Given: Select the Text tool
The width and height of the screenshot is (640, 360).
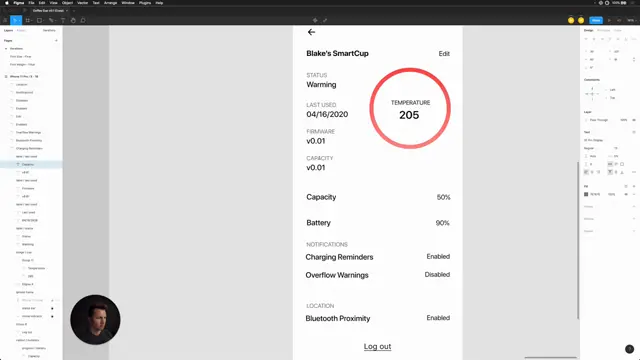Looking at the screenshot, I should tap(63, 20).
